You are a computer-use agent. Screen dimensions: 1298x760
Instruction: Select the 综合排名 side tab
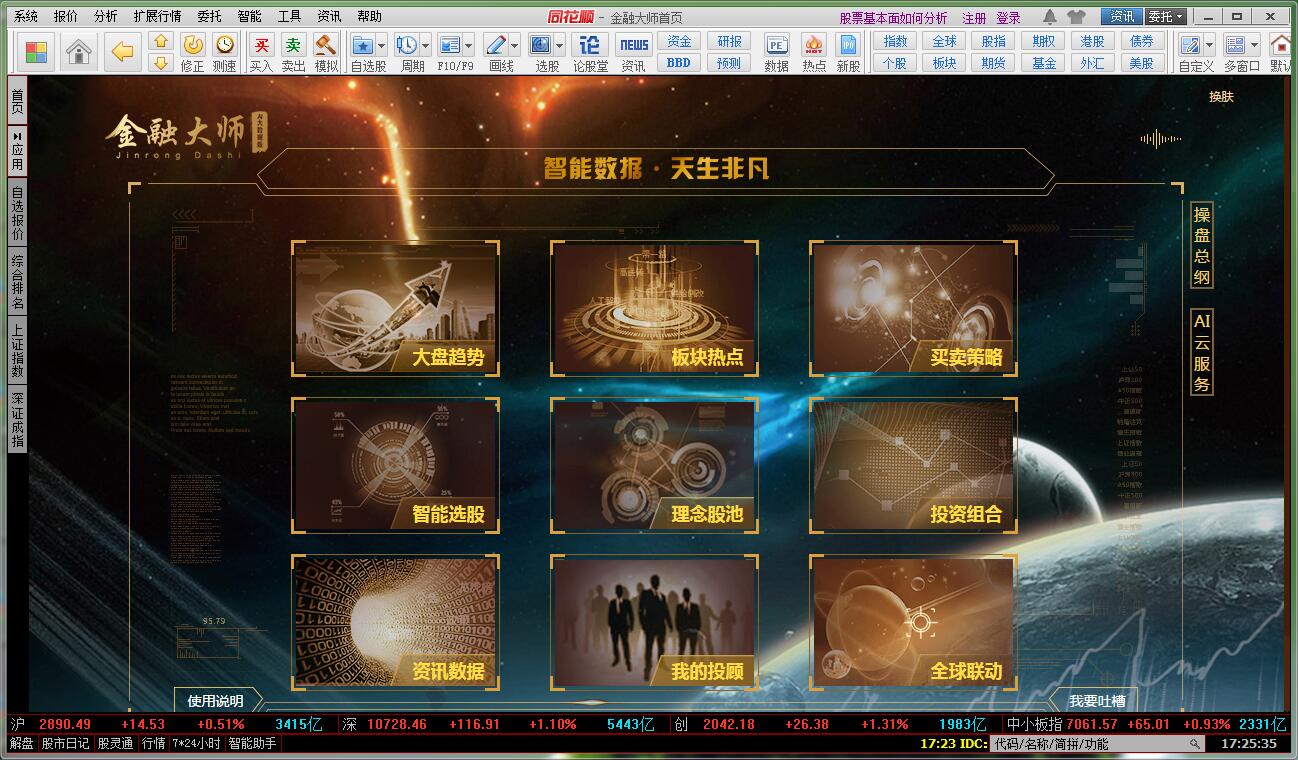coord(18,282)
